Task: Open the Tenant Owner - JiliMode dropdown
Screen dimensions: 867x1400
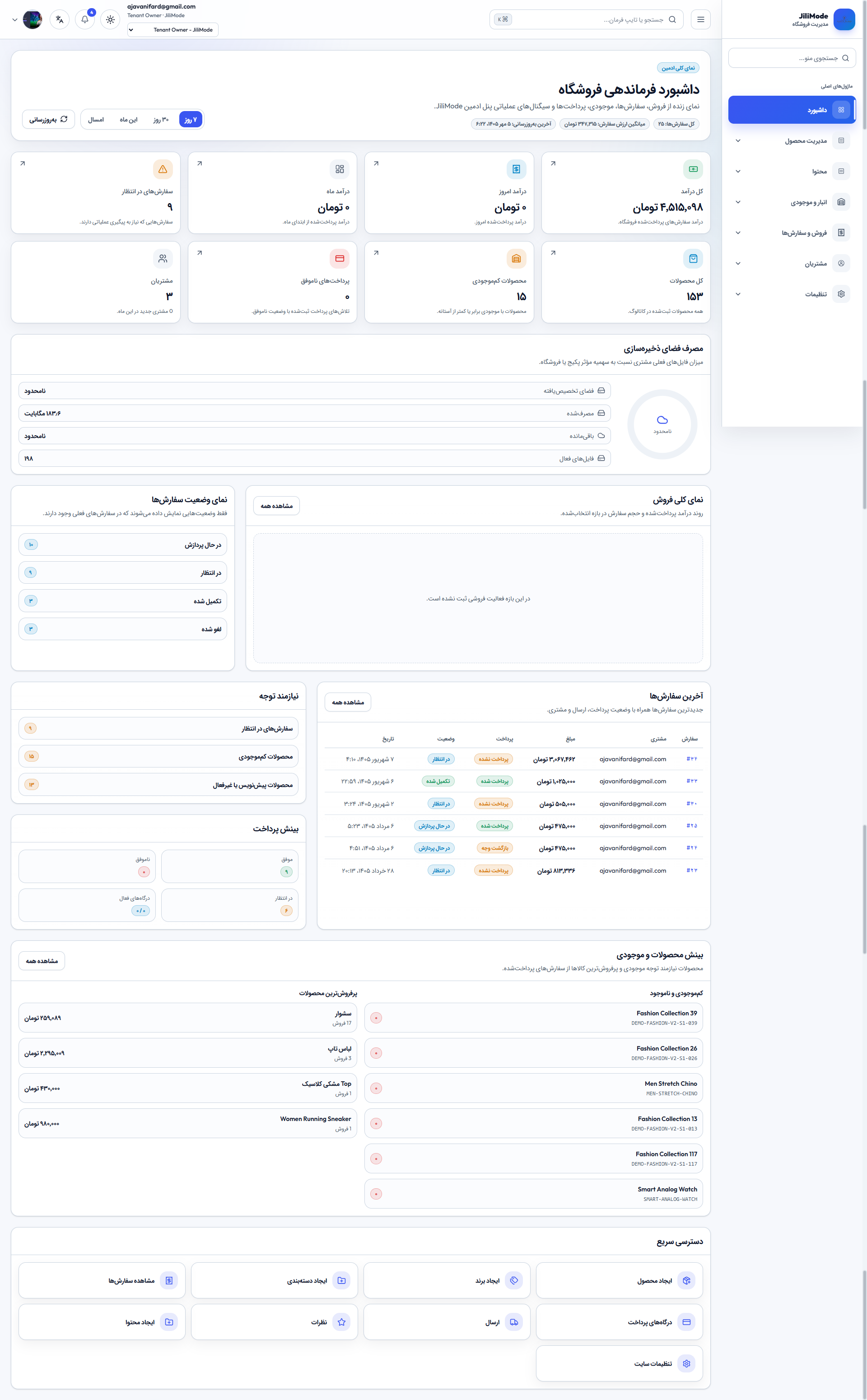Action: point(172,30)
